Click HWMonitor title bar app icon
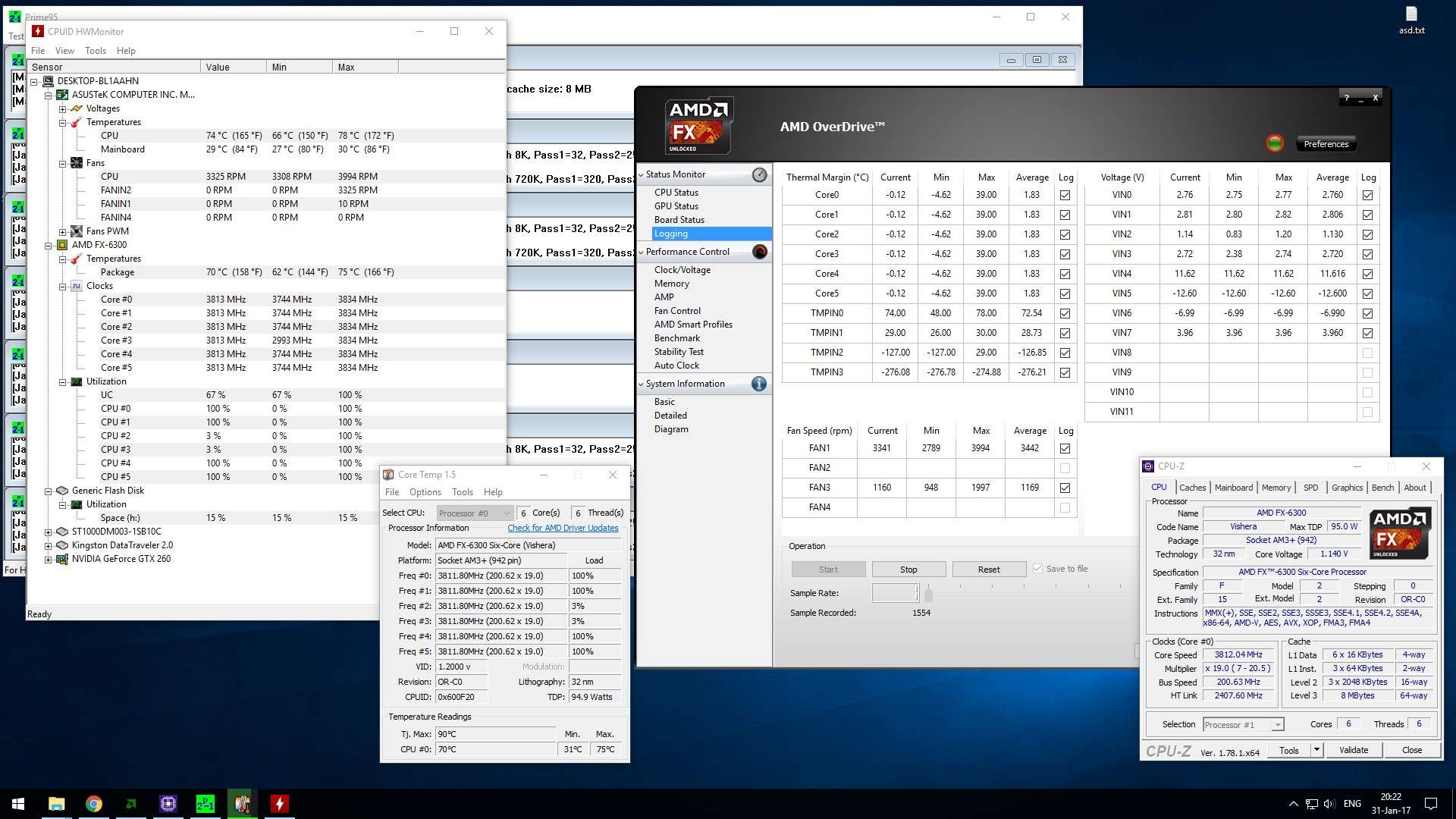The width and height of the screenshot is (1456, 819). [38, 31]
